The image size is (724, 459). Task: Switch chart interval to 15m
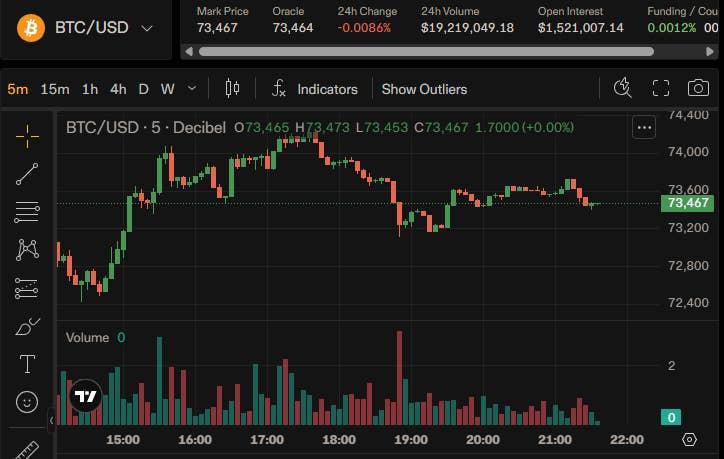55,89
